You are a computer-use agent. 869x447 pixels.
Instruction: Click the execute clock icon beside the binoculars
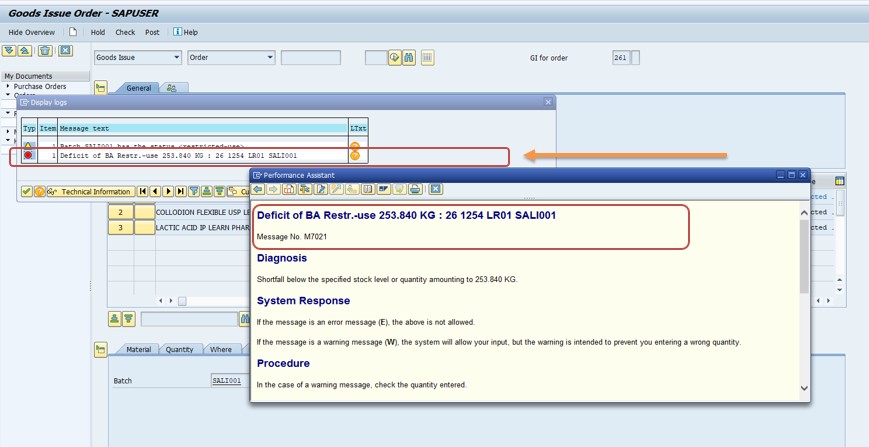[x=395, y=58]
